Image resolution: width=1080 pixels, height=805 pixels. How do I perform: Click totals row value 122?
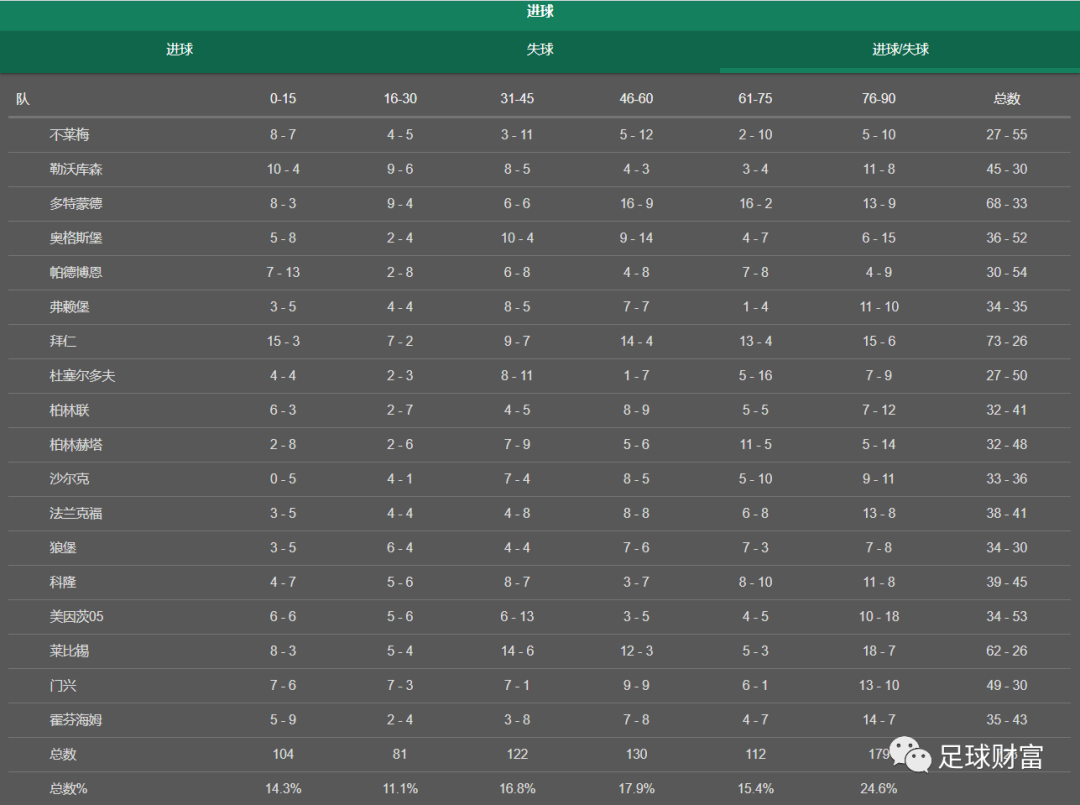pos(517,755)
